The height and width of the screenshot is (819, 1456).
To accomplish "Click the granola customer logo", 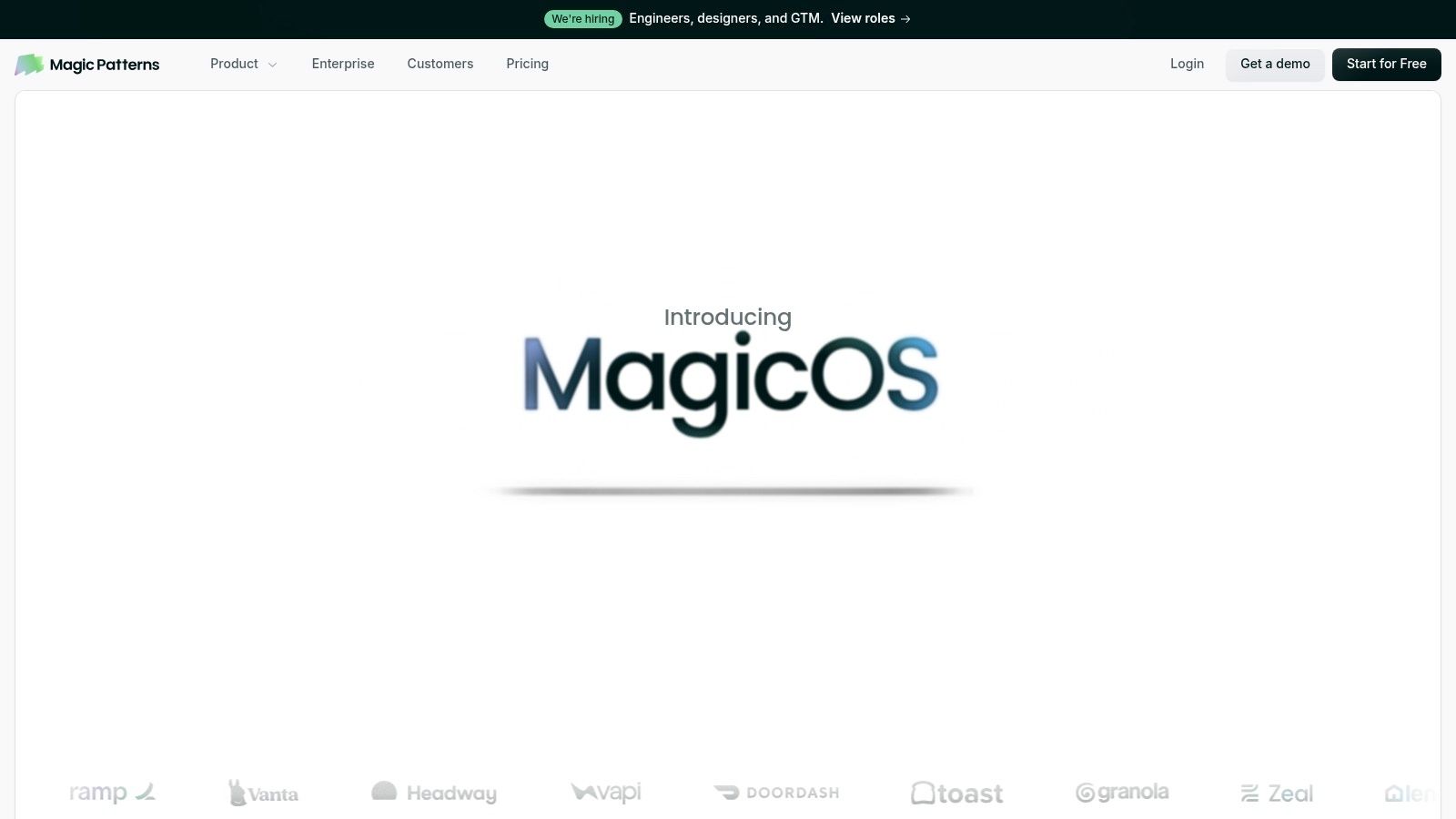I will coord(1122,793).
